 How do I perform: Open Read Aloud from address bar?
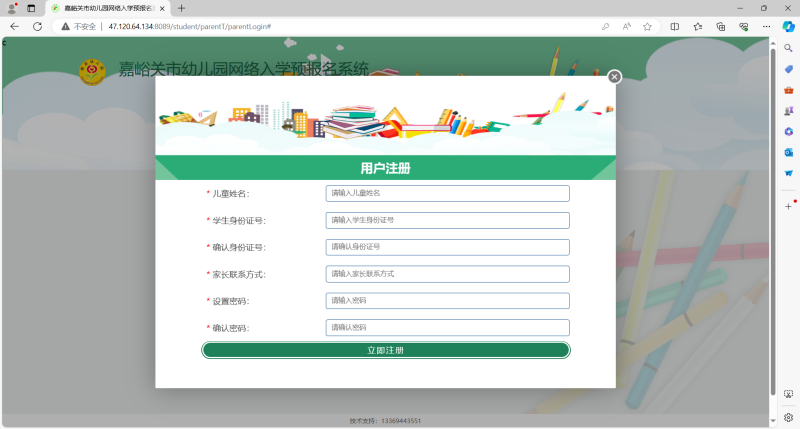(627, 26)
